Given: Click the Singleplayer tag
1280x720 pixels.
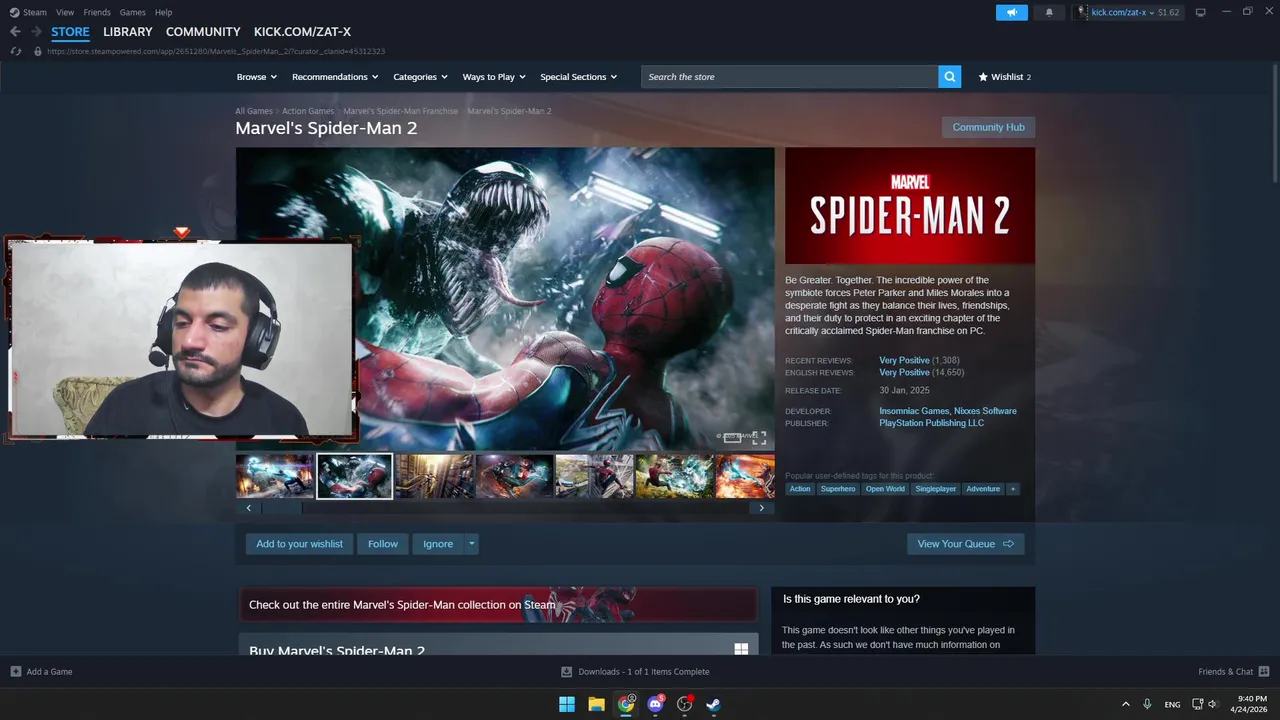Looking at the screenshot, I should point(936,489).
